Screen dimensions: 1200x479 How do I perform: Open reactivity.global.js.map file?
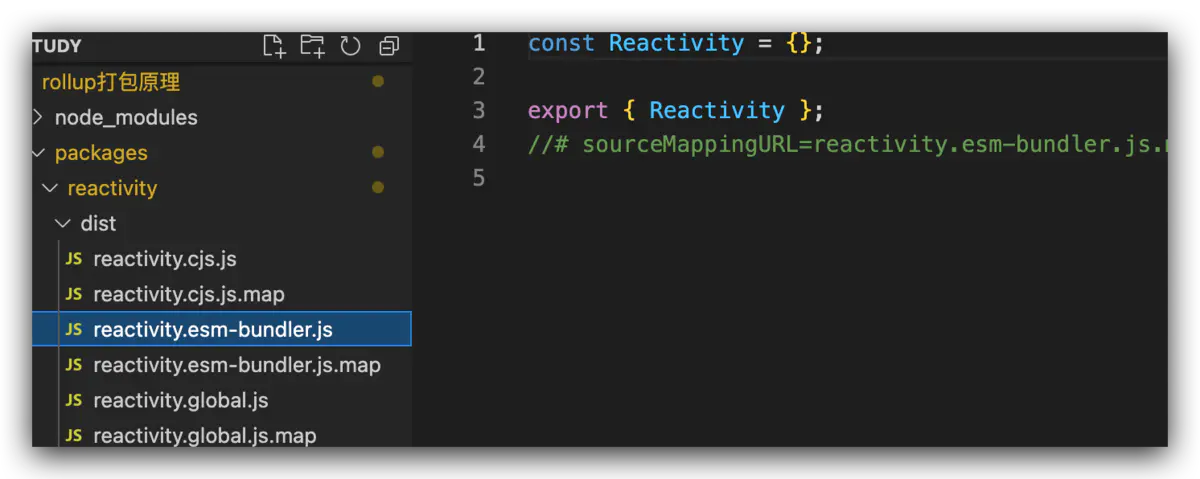(204, 436)
